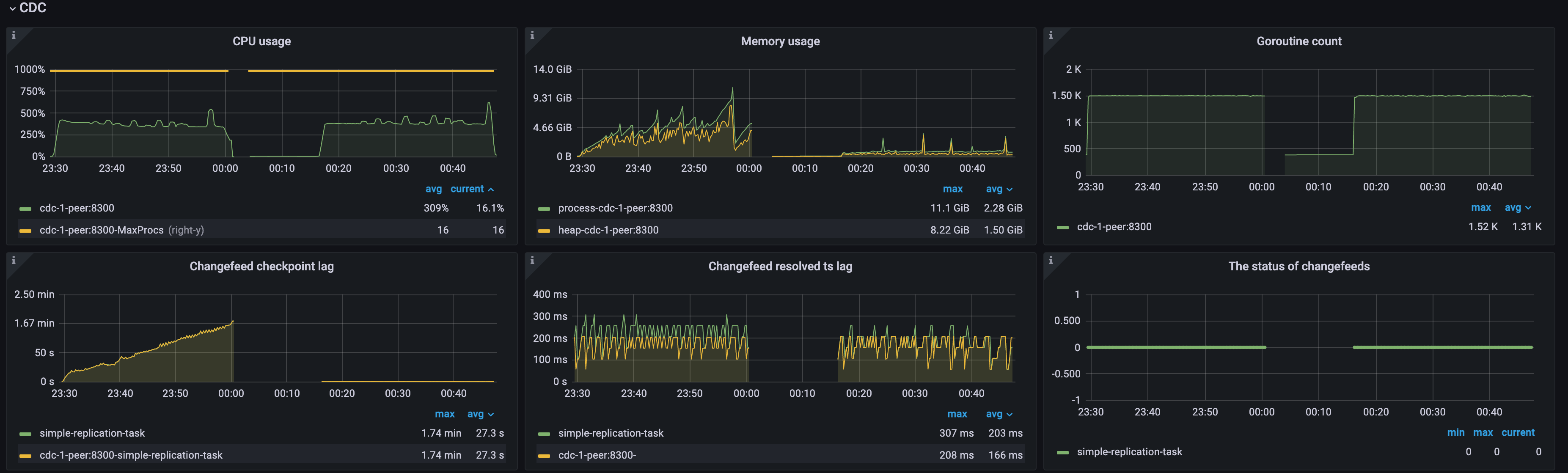Click the Memory usage panel info icon
The image size is (1568, 473).
click(x=532, y=35)
